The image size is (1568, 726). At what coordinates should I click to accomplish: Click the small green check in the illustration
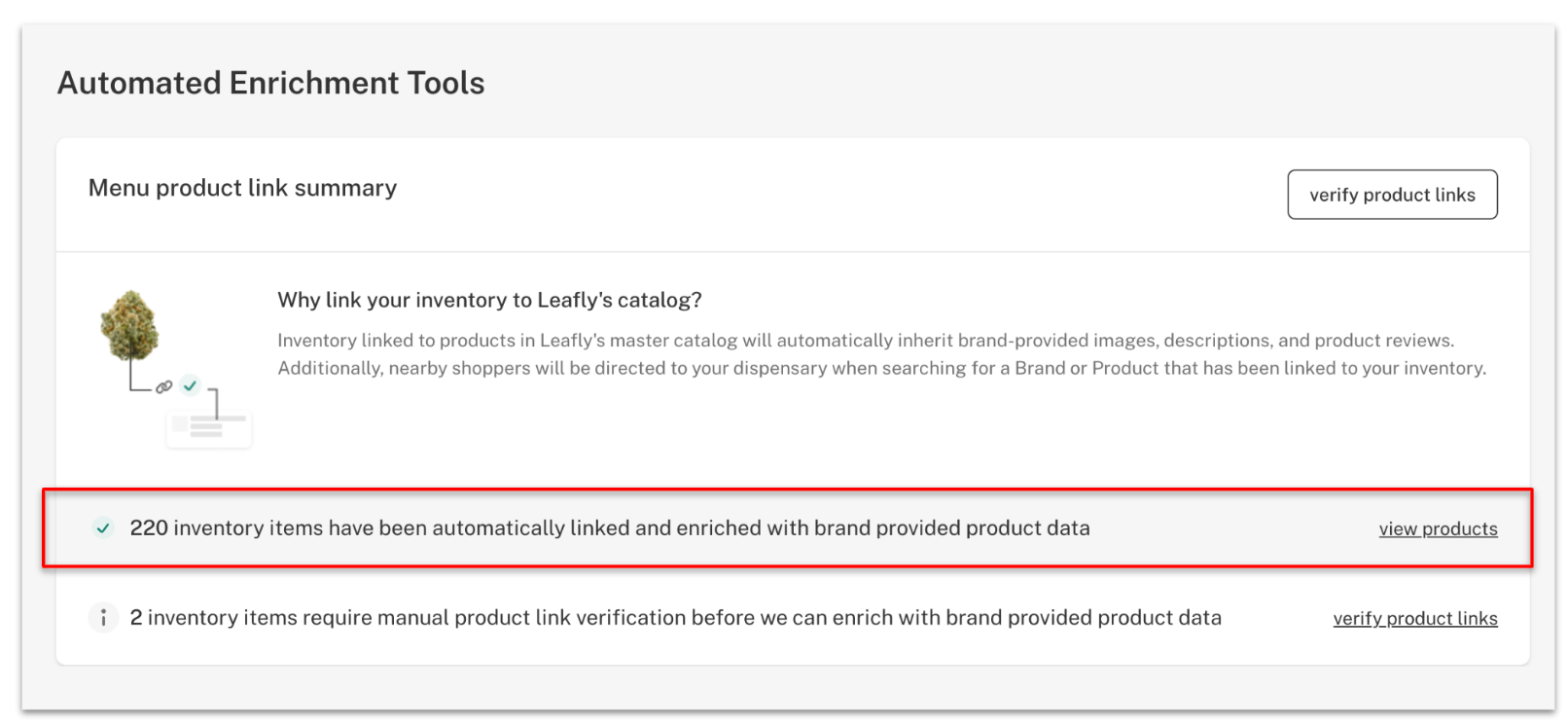pos(191,385)
